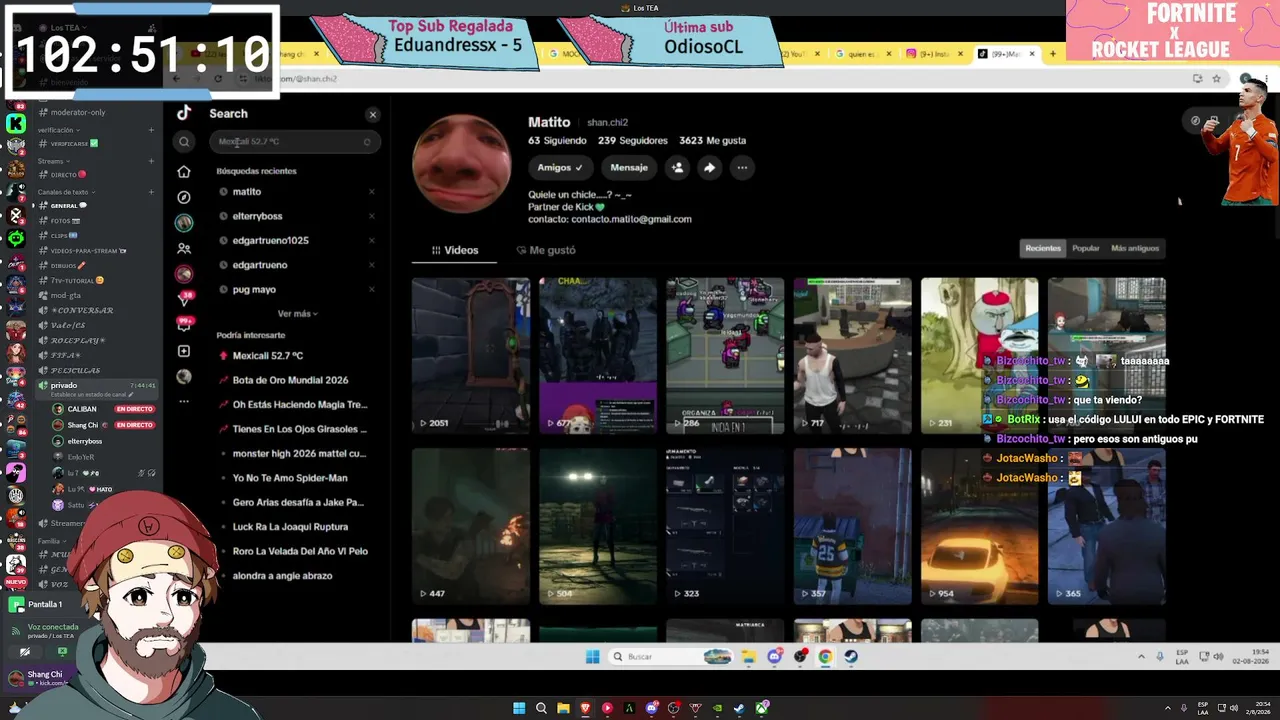Open profile more options (three dots)

point(742,168)
